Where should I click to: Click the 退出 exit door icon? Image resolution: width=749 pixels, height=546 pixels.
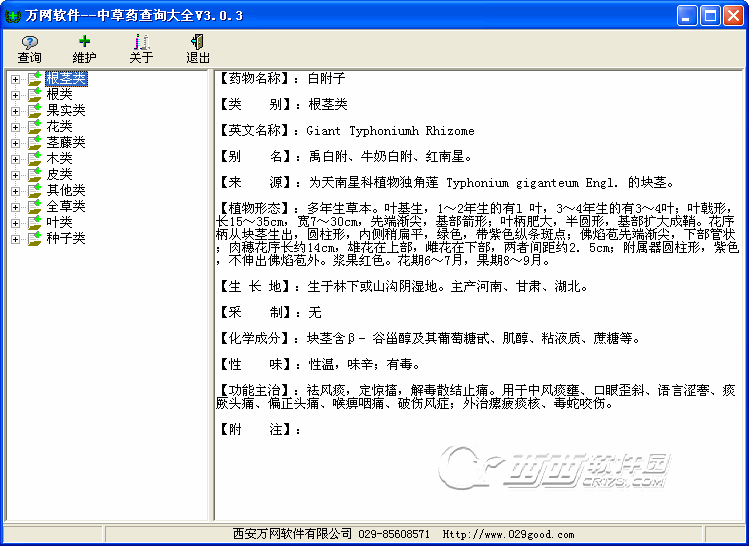197,42
